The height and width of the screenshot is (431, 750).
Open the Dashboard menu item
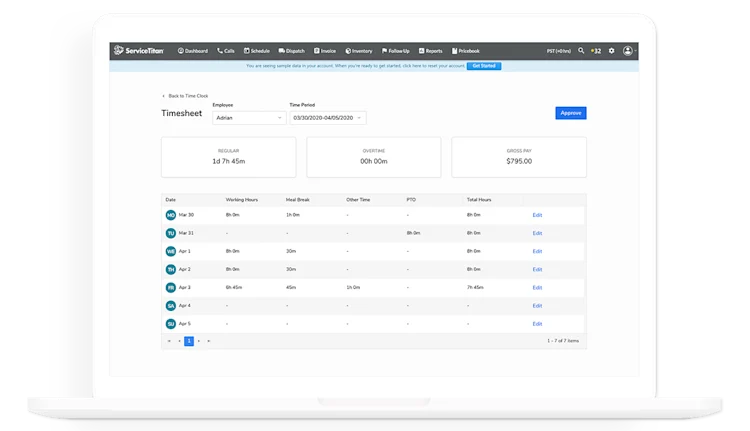[x=193, y=51]
